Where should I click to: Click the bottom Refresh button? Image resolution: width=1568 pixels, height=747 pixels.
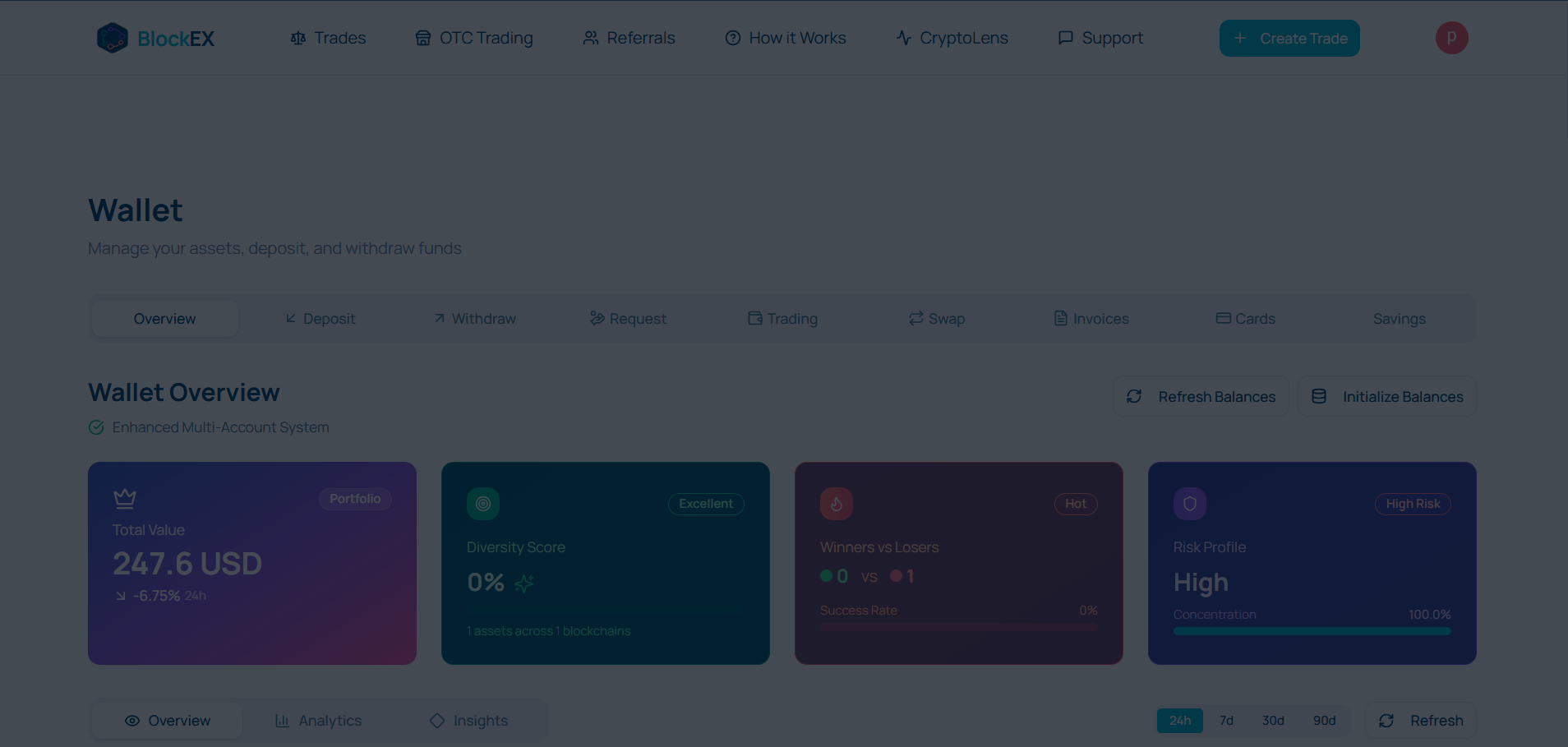click(x=1421, y=721)
